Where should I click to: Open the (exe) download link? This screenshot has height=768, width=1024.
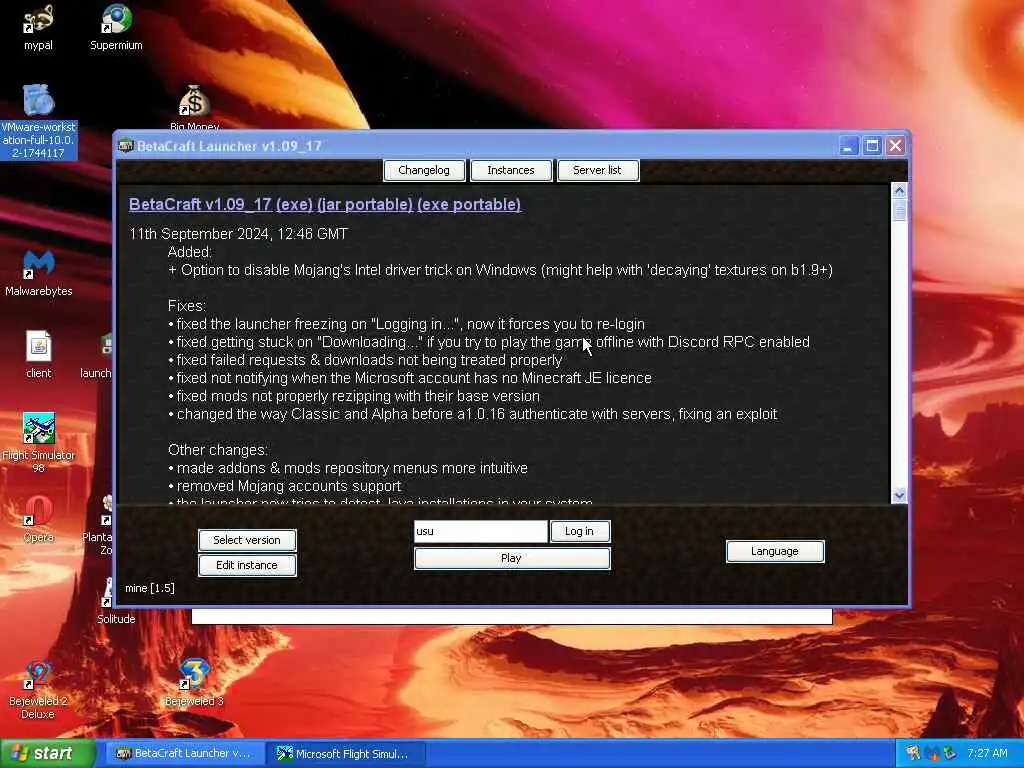pyautogui.click(x=295, y=204)
